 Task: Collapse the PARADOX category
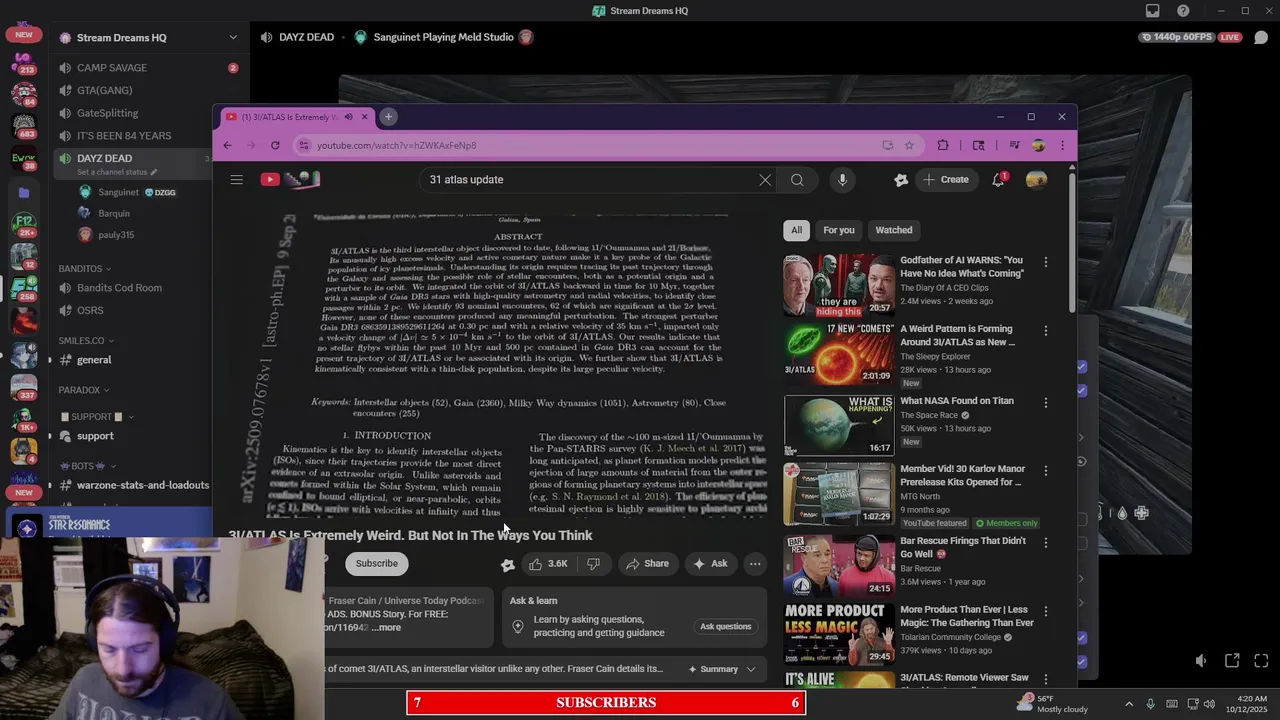pos(84,390)
